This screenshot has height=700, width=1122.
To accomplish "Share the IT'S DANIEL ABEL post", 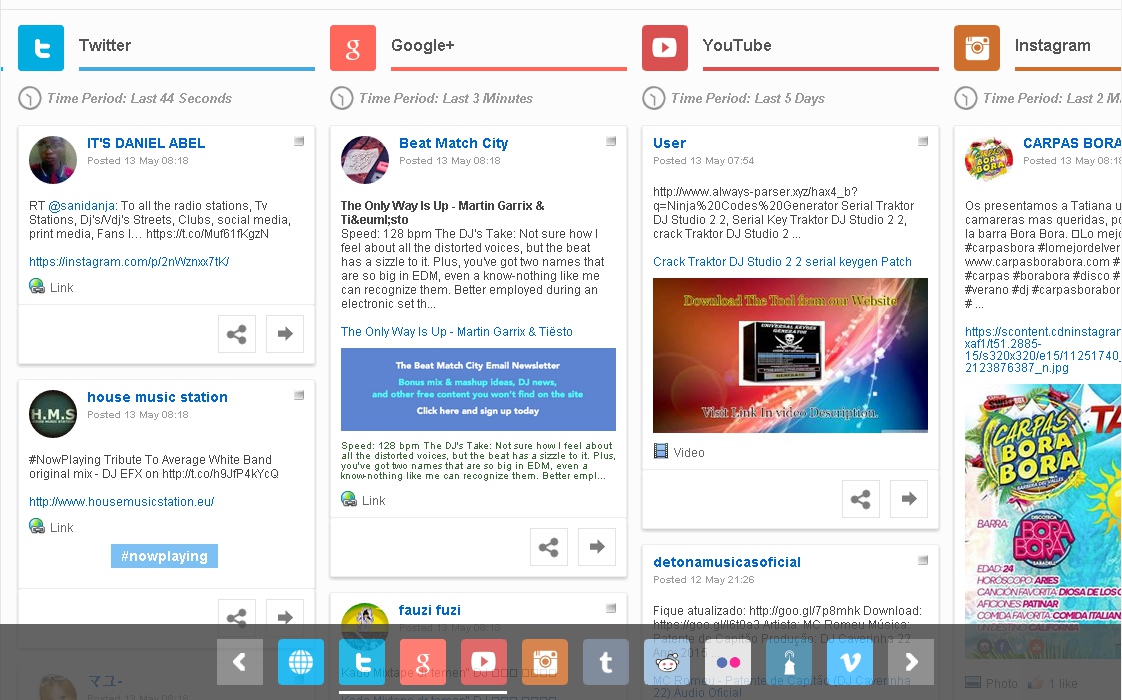I will click(x=237, y=334).
